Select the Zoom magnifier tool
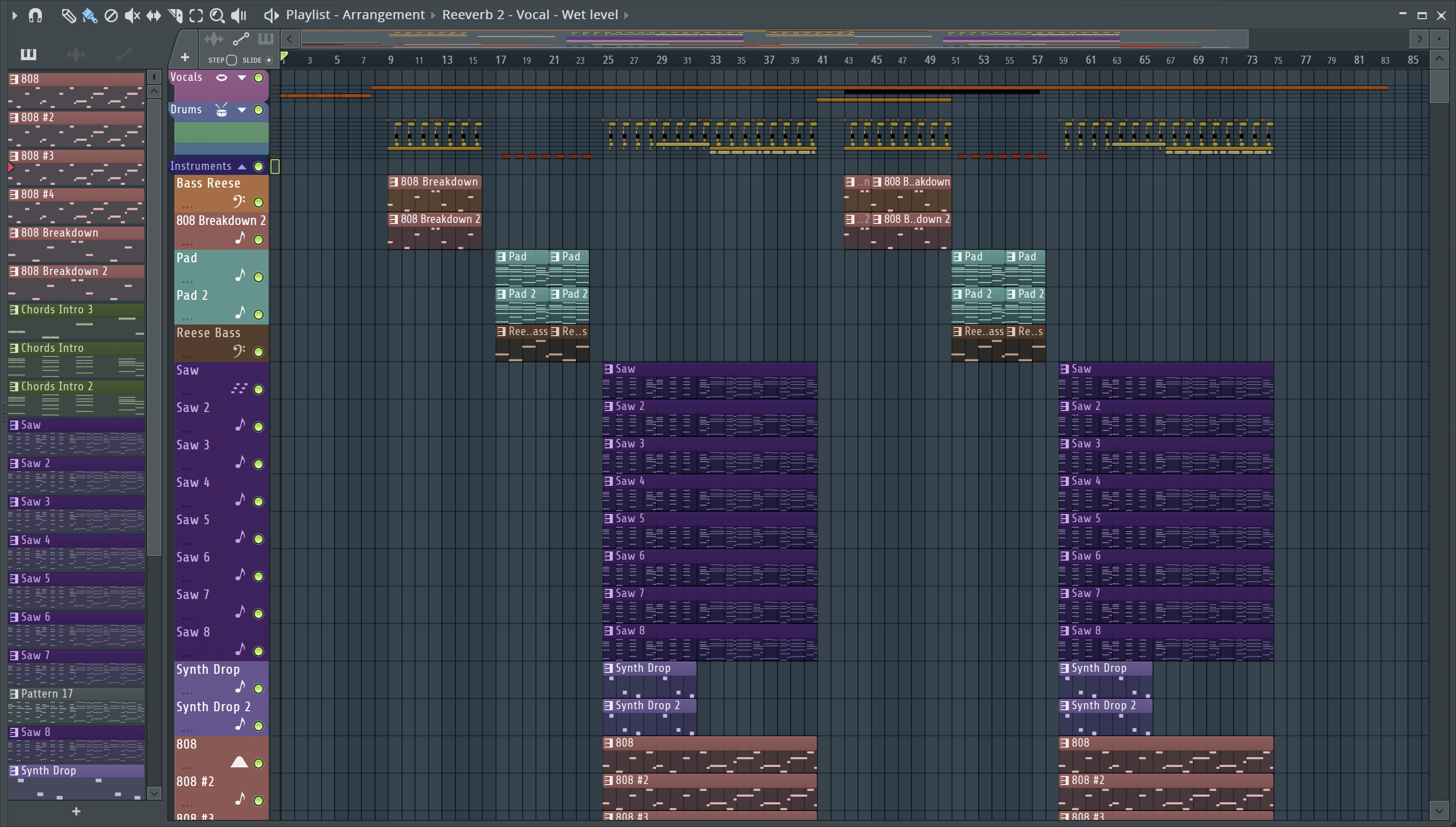 click(217, 15)
